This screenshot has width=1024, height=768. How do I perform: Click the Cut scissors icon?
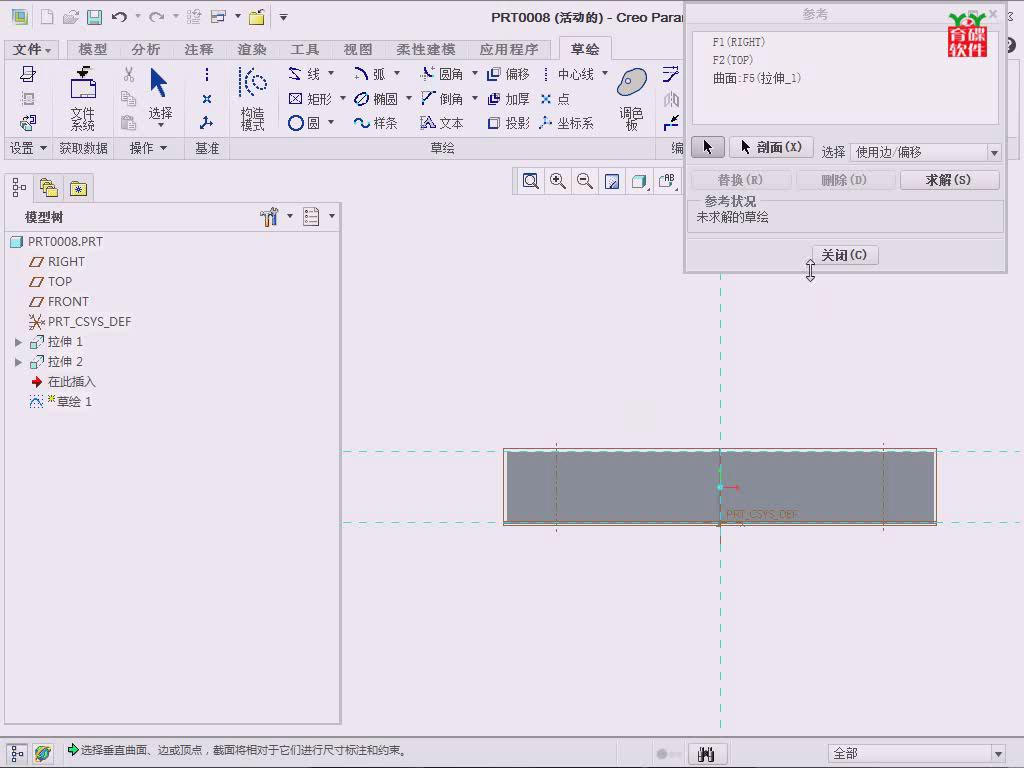[129, 74]
